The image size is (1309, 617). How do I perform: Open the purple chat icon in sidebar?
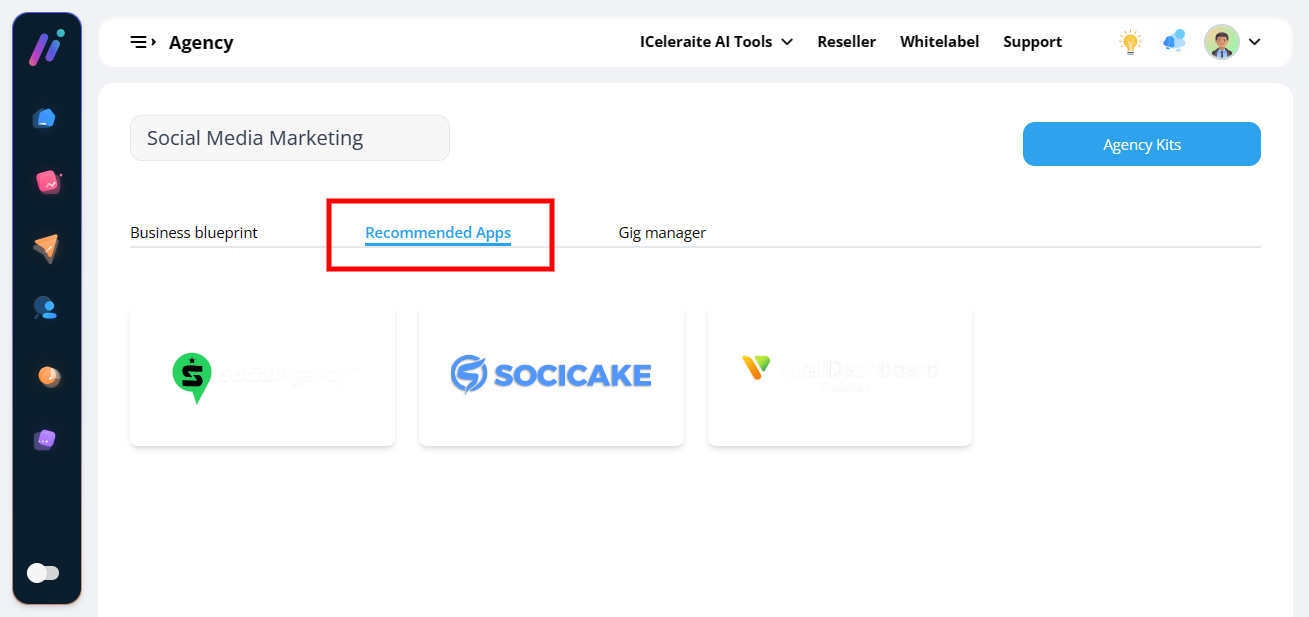pos(45,440)
